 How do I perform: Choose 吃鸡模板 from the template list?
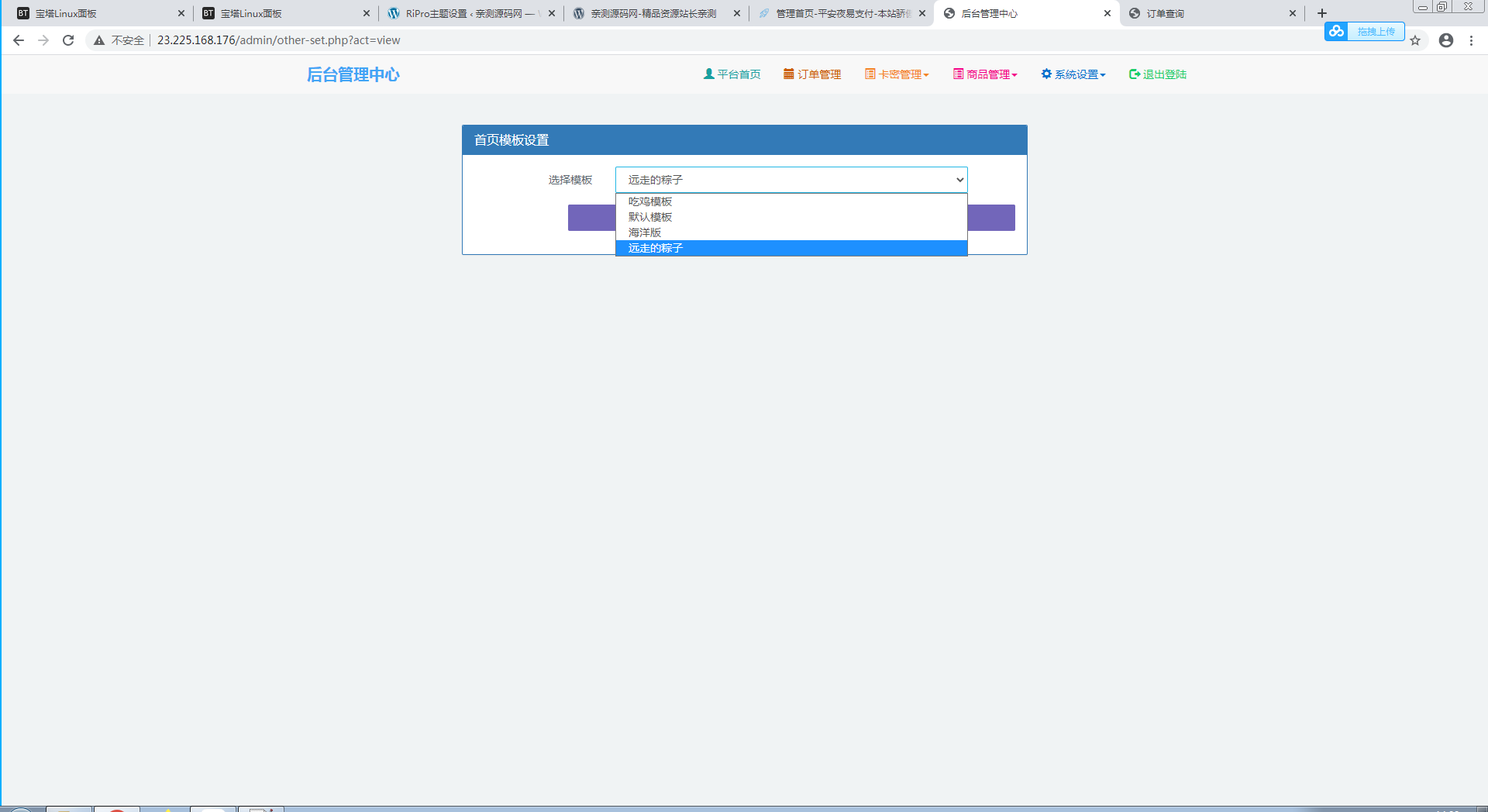click(791, 201)
